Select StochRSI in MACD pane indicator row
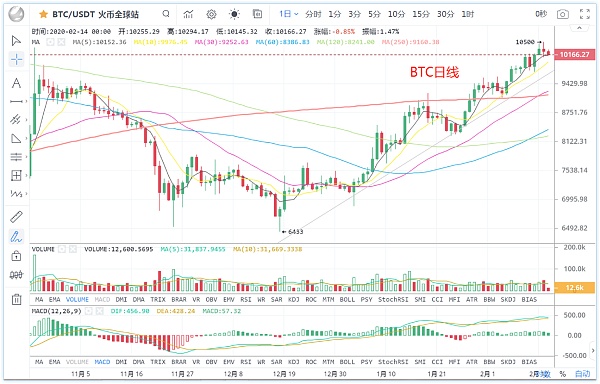Screen dimensions: 600x384 pos(393,361)
